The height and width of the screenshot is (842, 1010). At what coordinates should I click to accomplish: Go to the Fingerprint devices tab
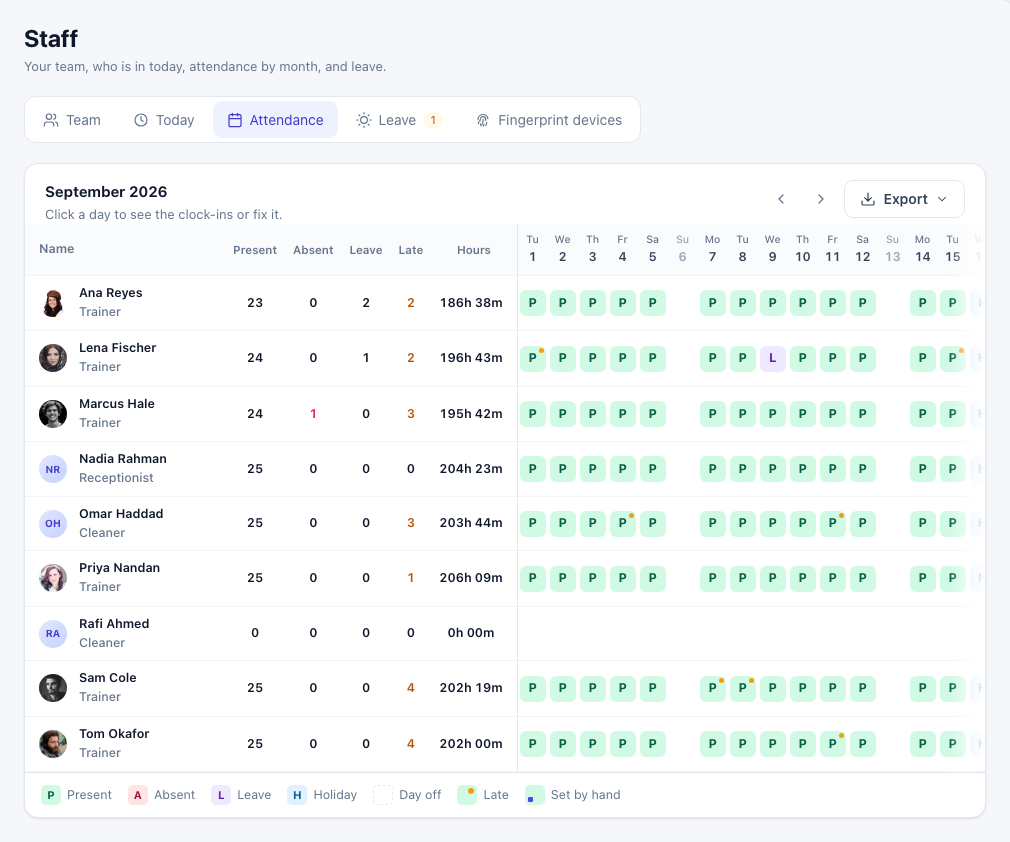click(549, 120)
